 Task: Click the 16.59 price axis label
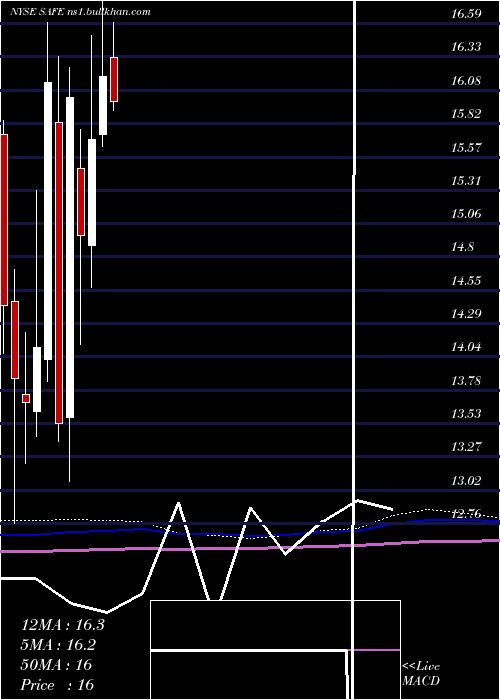click(466, 13)
